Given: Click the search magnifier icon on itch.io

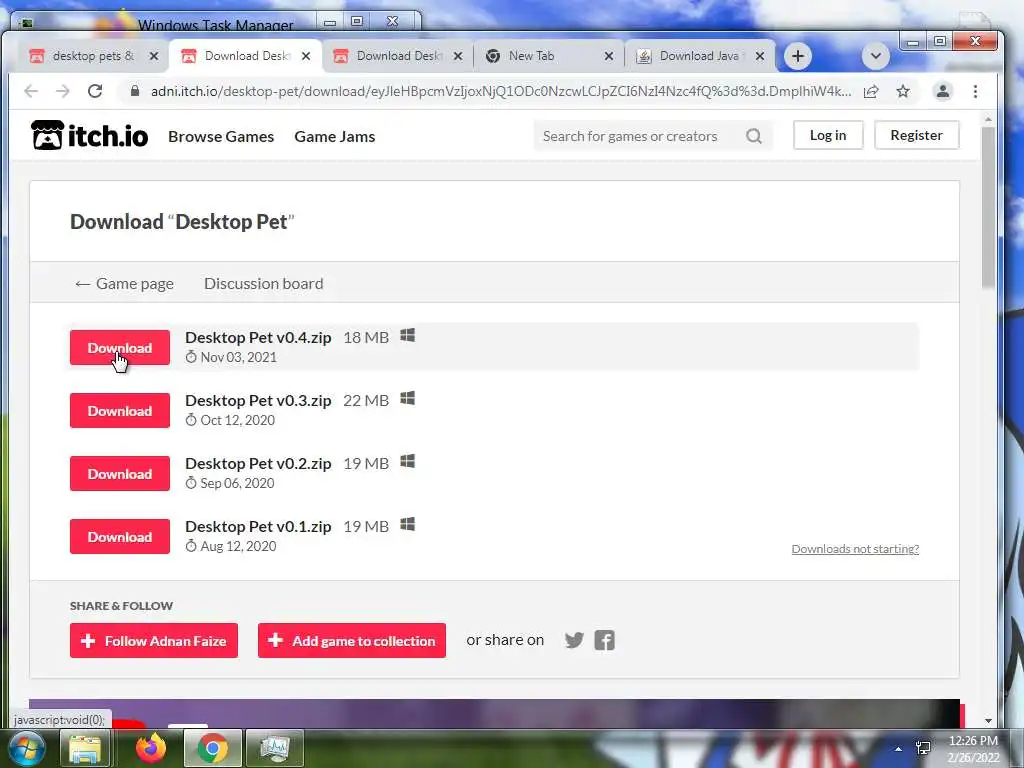Looking at the screenshot, I should (x=754, y=136).
